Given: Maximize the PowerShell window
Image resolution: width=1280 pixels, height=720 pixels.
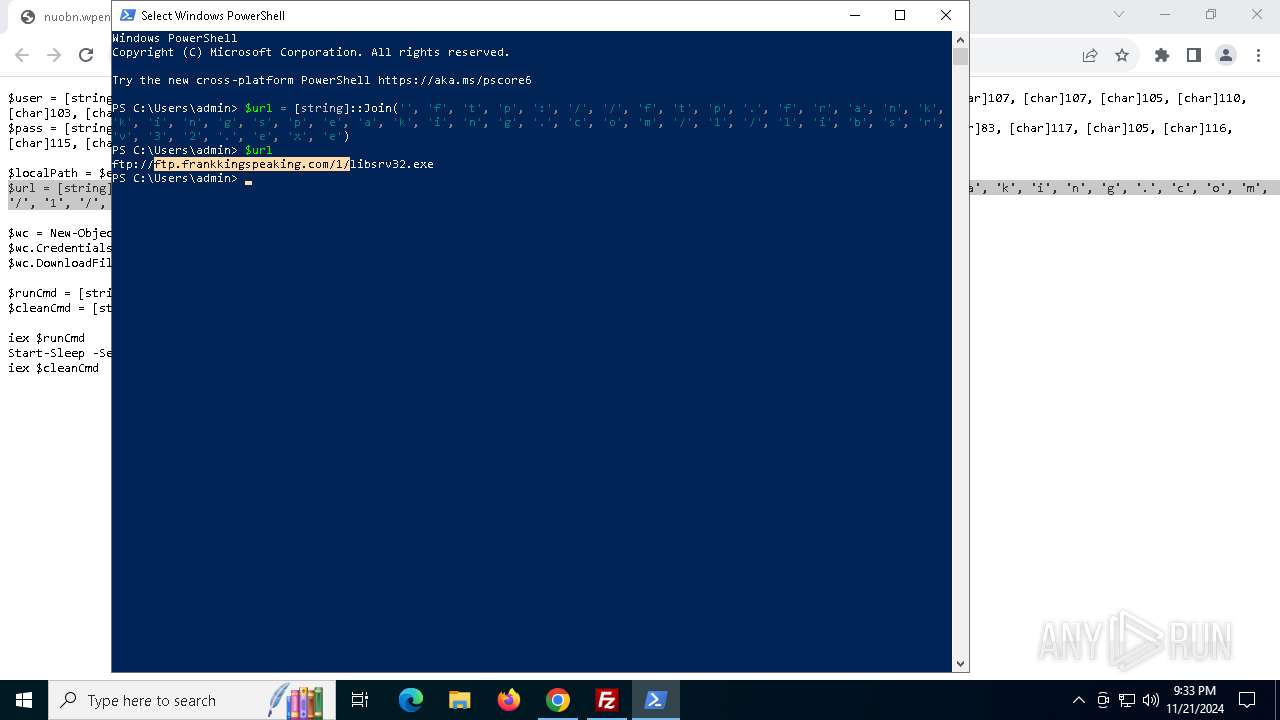Looking at the screenshot, I should [x=900, y=15].
